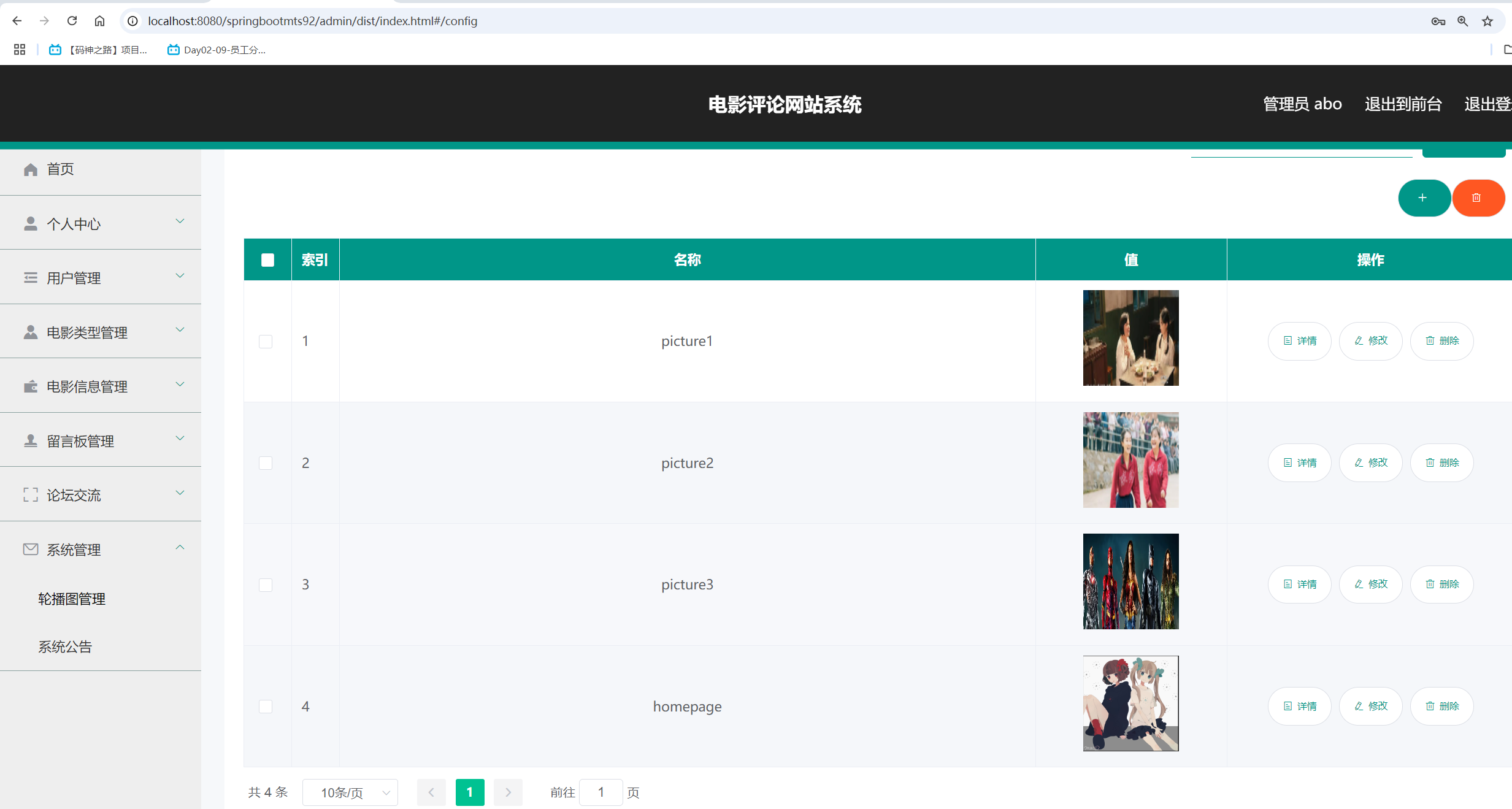The image size is (1512, 809).
Task: Open 详情 for picture3
Action: (1300, 584)
